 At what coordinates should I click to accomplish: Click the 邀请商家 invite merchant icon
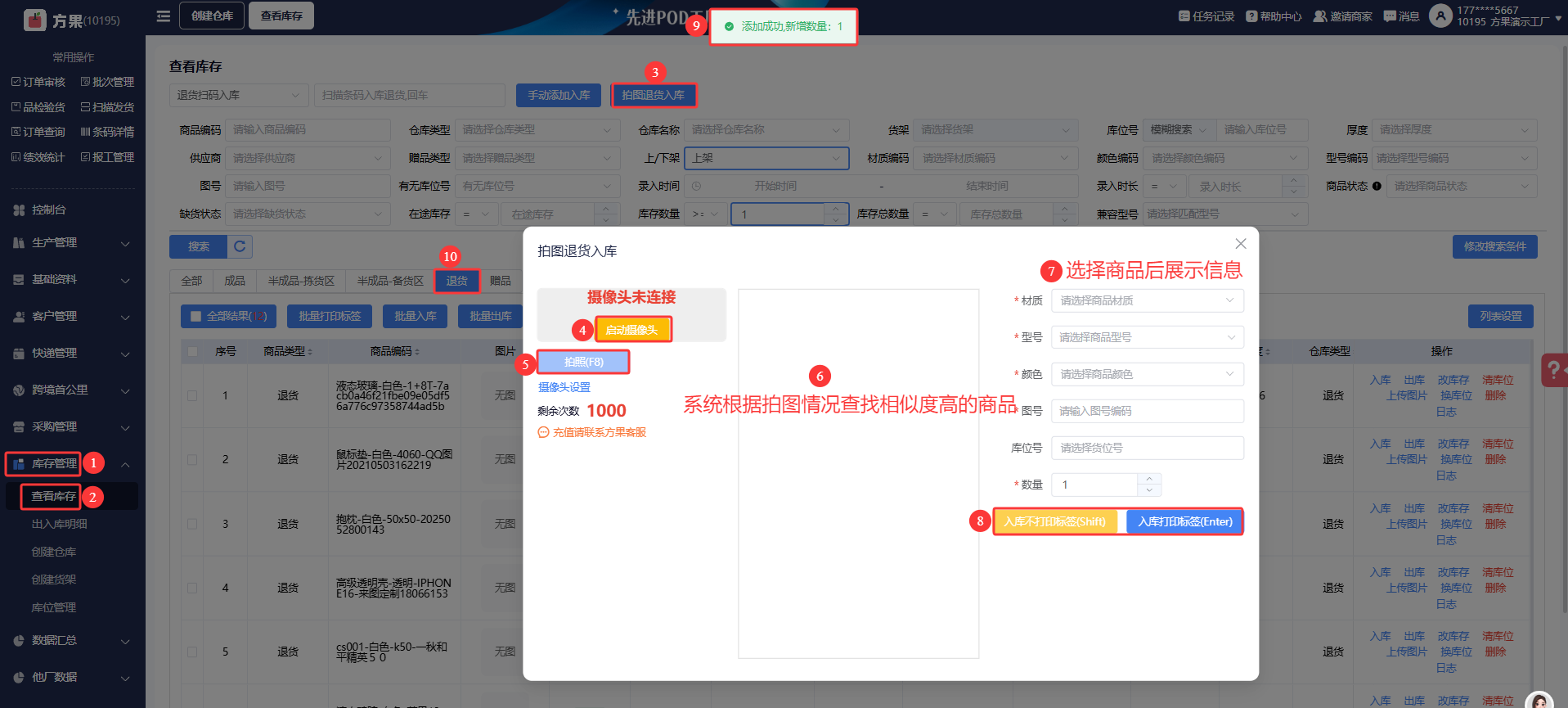tap(1319, 16)
